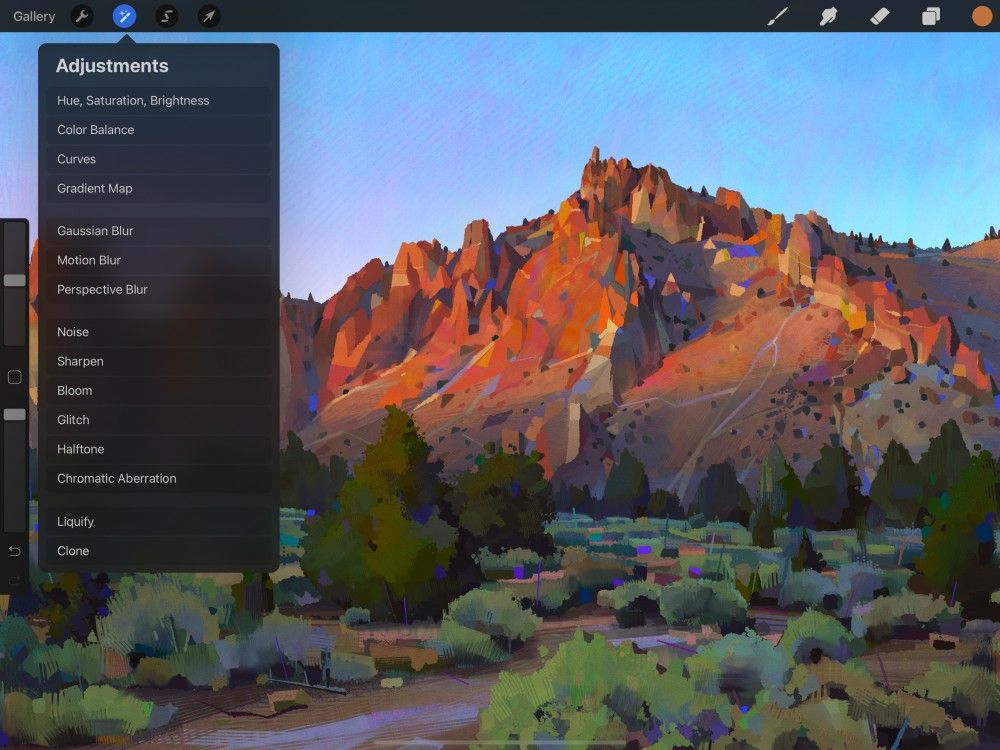Activate the Transform arrow tool
Image resolution: width=1000 pixels, height=750 pixels.
209,16
